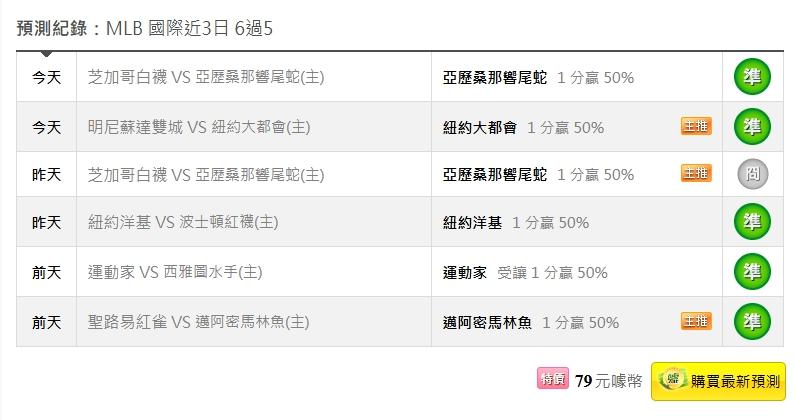Open today's 芝加哥白襪 VS 亞歷桑那響尾蛇 matchup

coord(205,78)
